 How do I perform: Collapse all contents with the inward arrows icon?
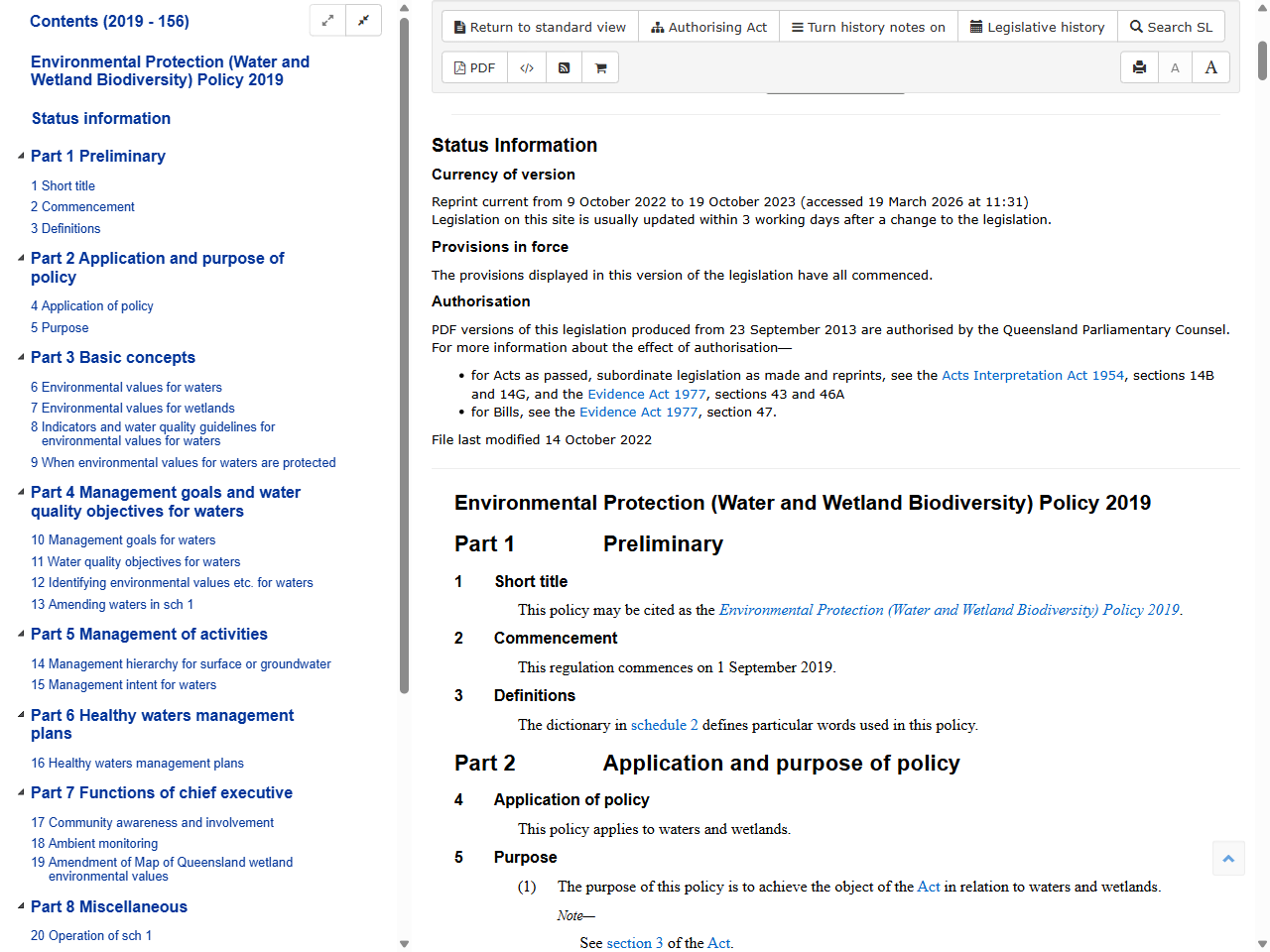click(363, 20)
